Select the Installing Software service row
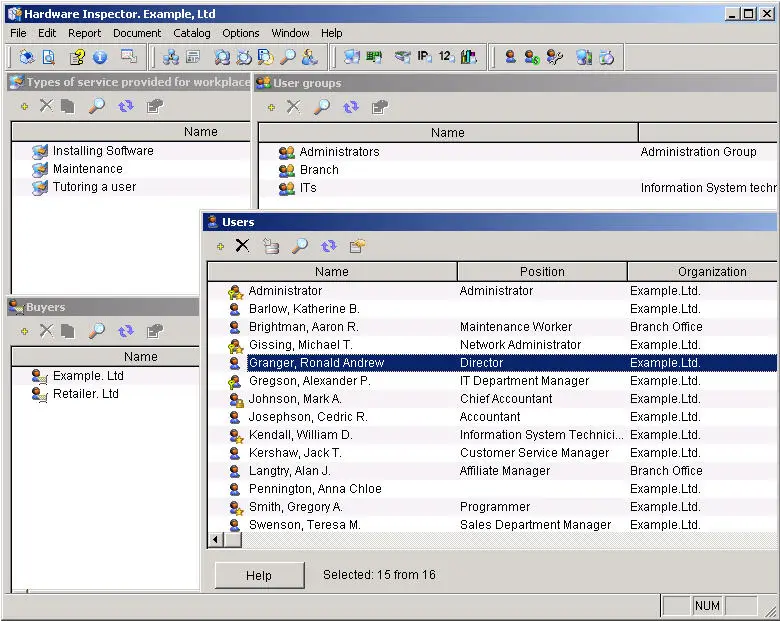 131,151
